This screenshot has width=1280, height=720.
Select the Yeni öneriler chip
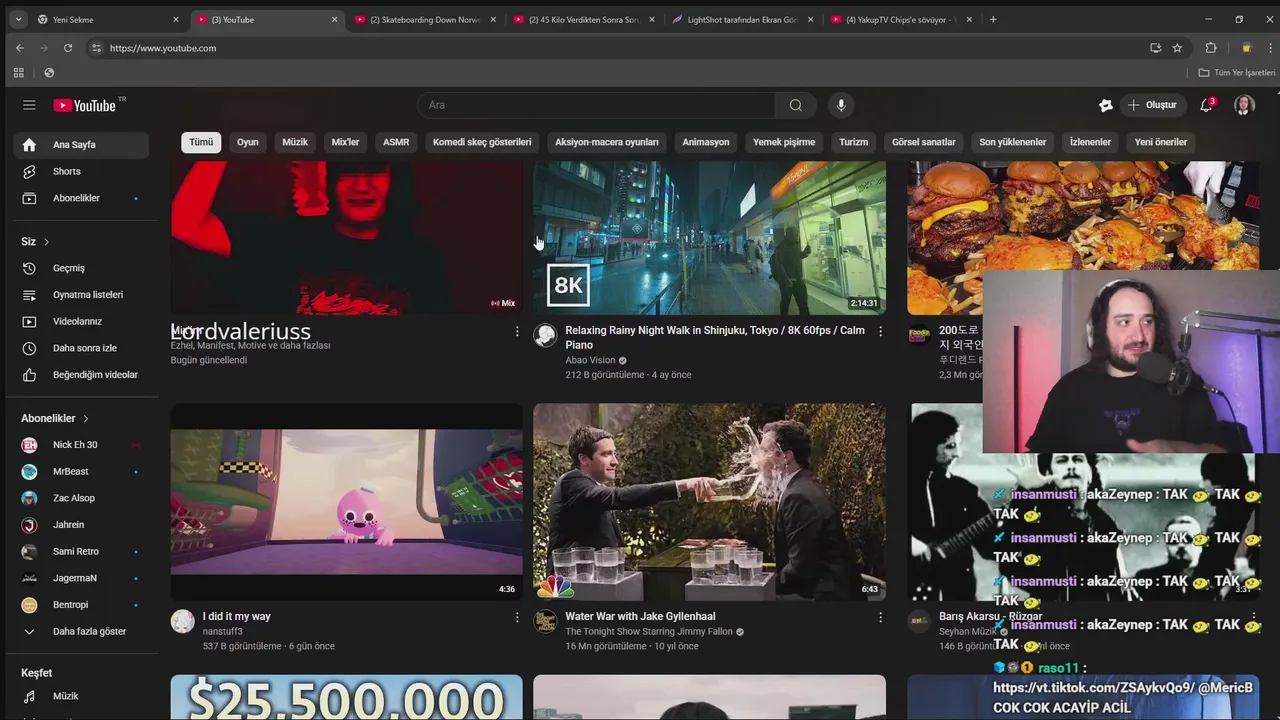click(1161, 142)
